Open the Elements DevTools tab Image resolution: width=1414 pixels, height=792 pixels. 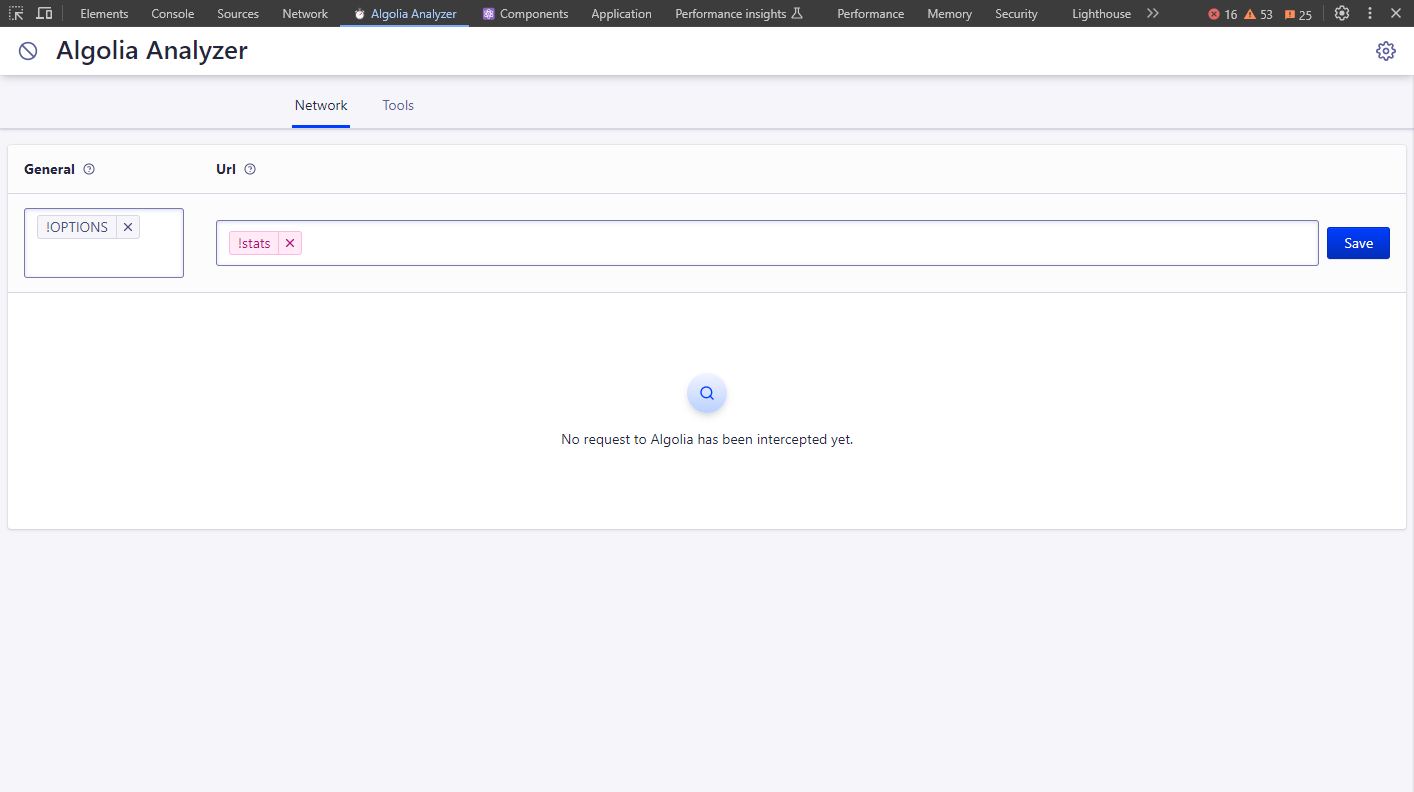pos(104,14)
